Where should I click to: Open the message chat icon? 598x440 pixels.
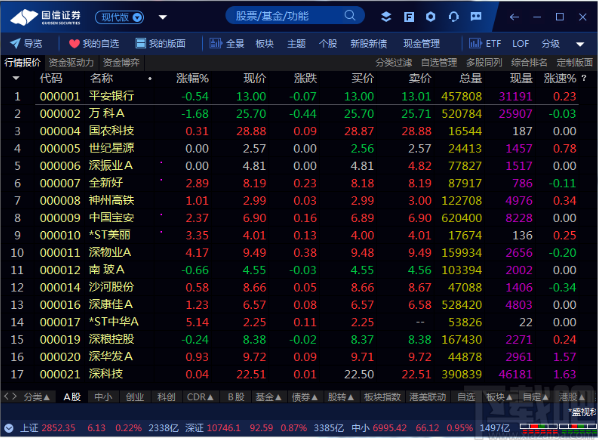tap(476, 16)
